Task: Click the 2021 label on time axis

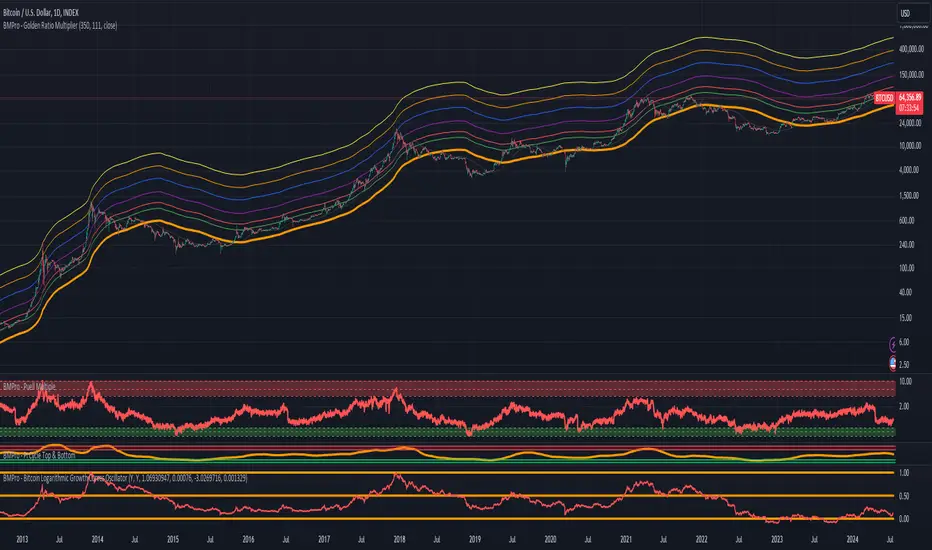Action: 626,539
